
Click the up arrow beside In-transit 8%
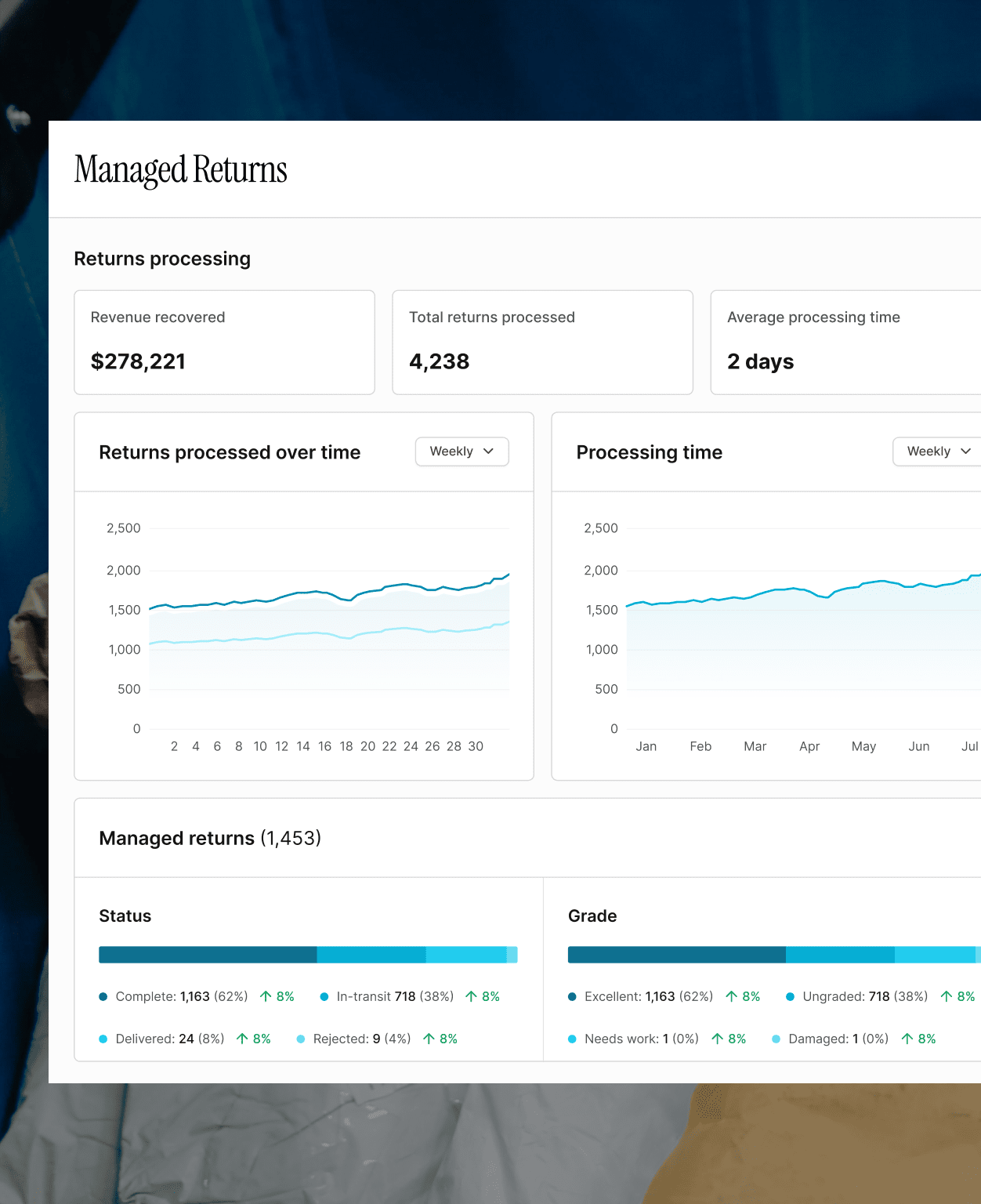point(471,996)
